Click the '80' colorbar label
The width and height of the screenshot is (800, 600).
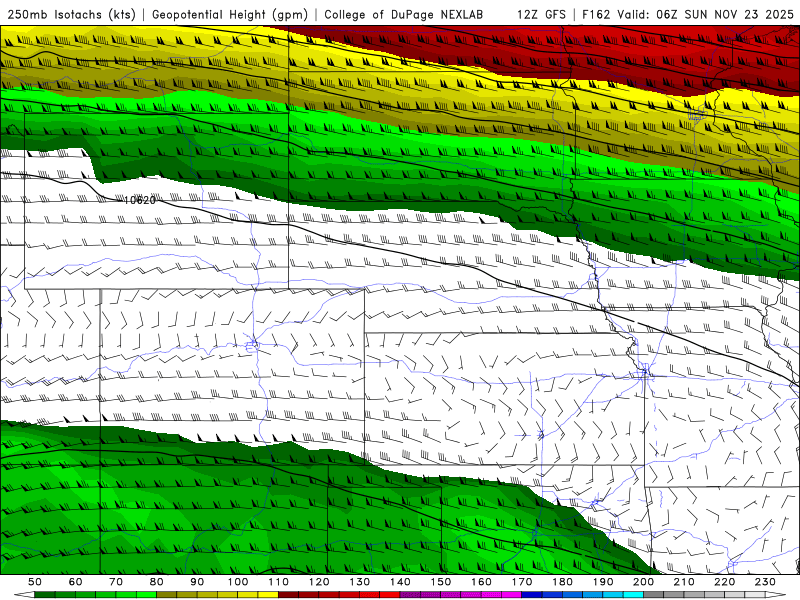[157, 582]
